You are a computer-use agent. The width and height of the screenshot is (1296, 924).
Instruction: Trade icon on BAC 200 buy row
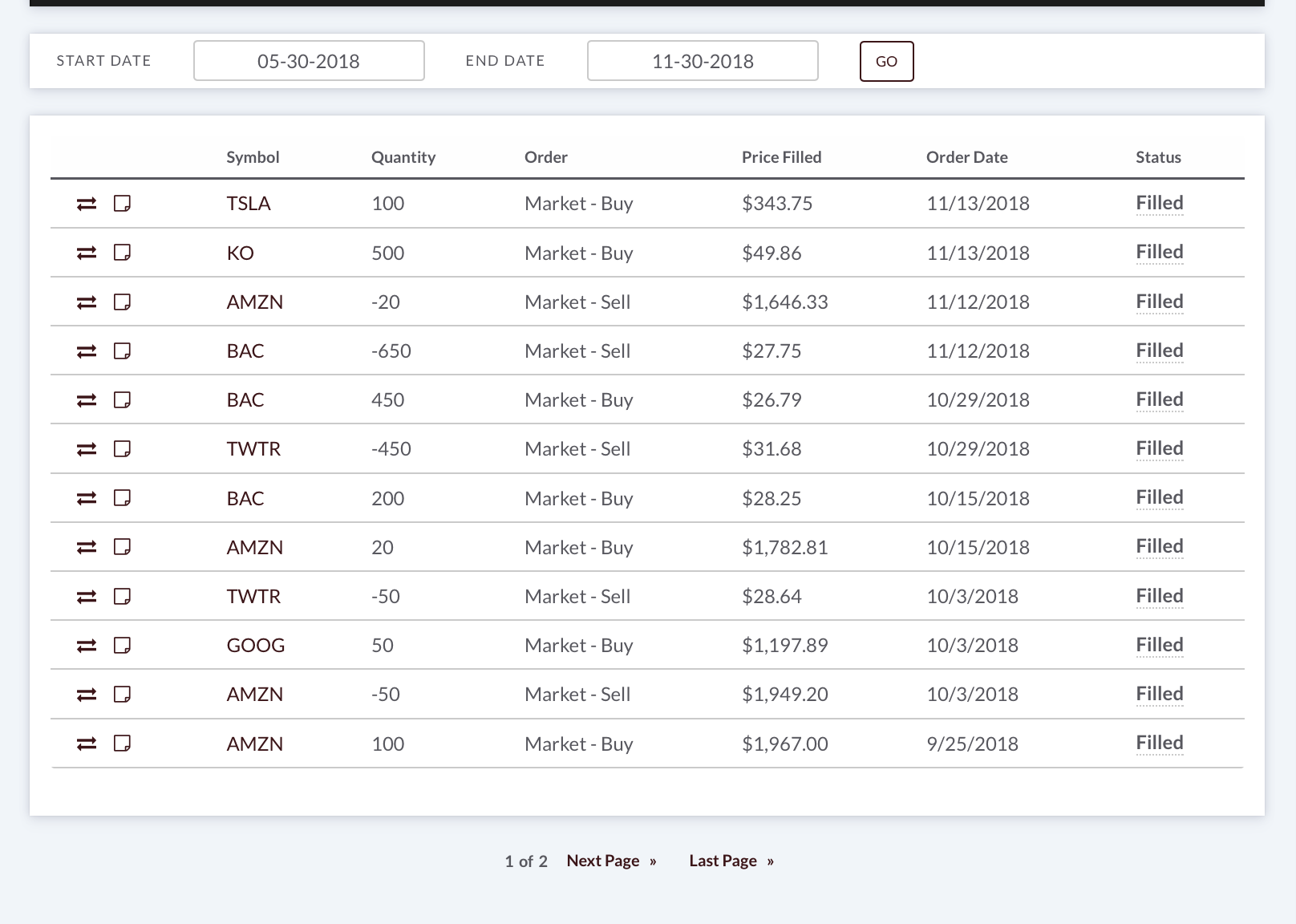[x=87, y=498]
